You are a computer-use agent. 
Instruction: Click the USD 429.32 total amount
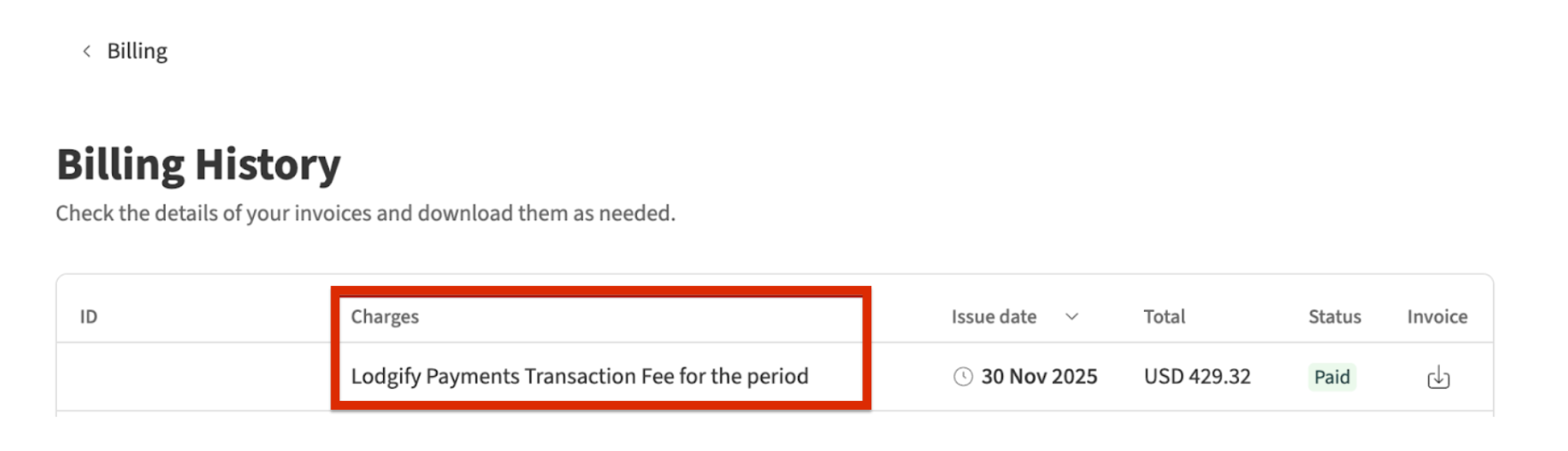coord(1196,377)
